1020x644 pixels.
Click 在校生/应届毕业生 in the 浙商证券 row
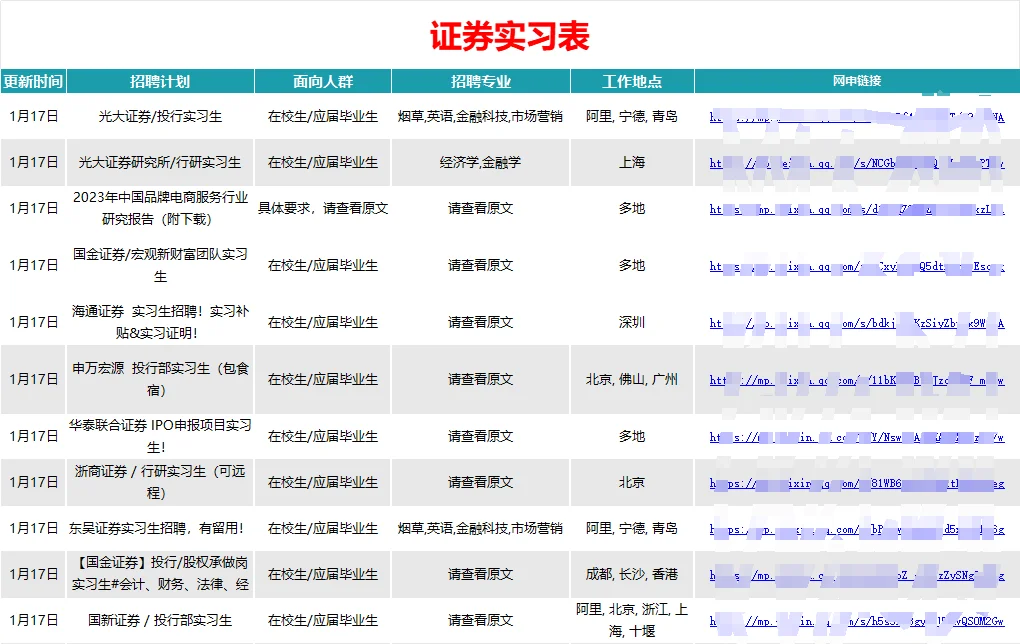323,482
